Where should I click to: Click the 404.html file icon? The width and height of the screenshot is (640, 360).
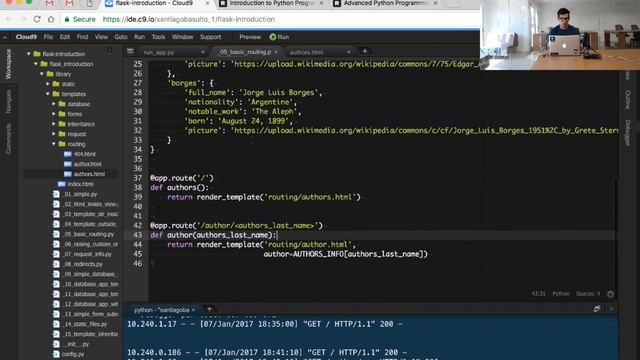pyautogui.click(x=68, y=154)
